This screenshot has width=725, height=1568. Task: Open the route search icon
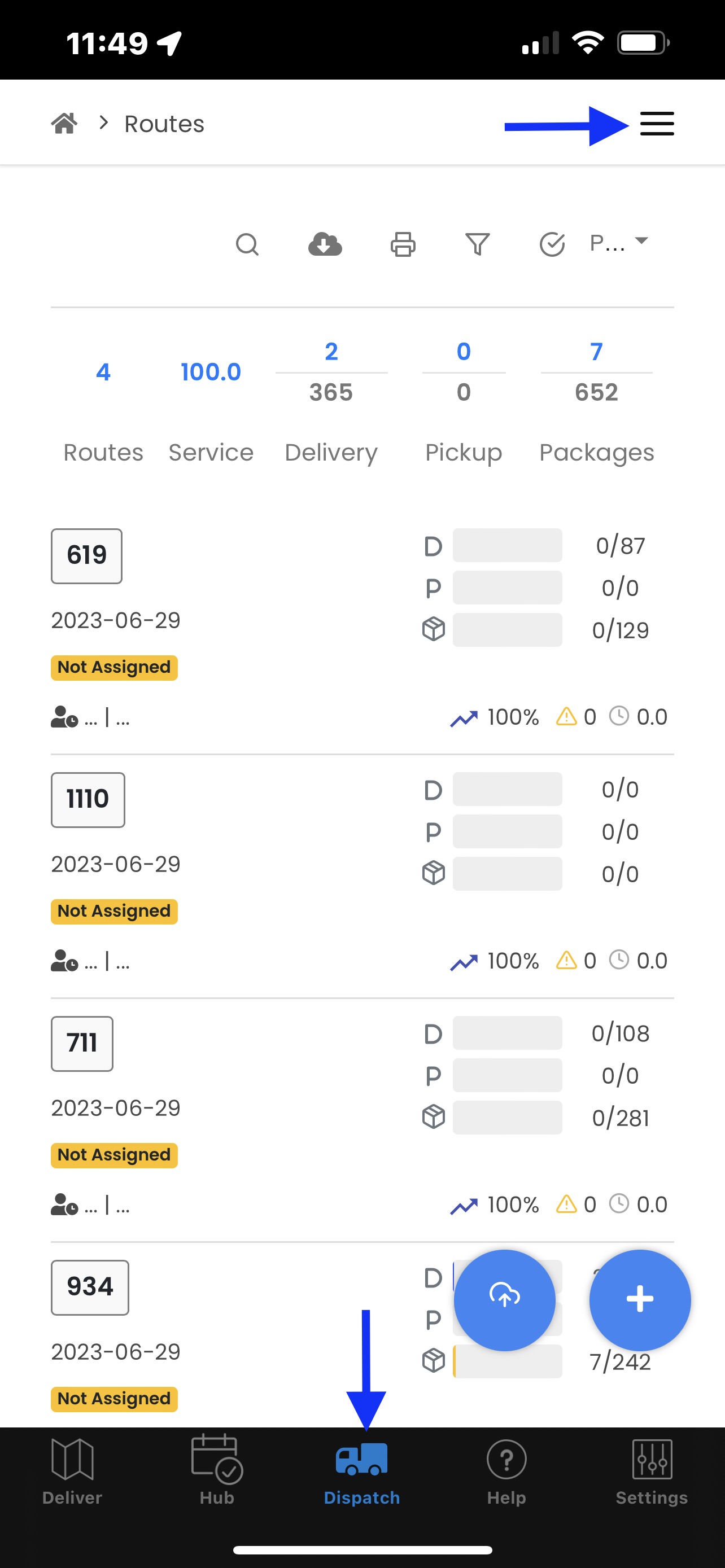[x=247, y=245]
